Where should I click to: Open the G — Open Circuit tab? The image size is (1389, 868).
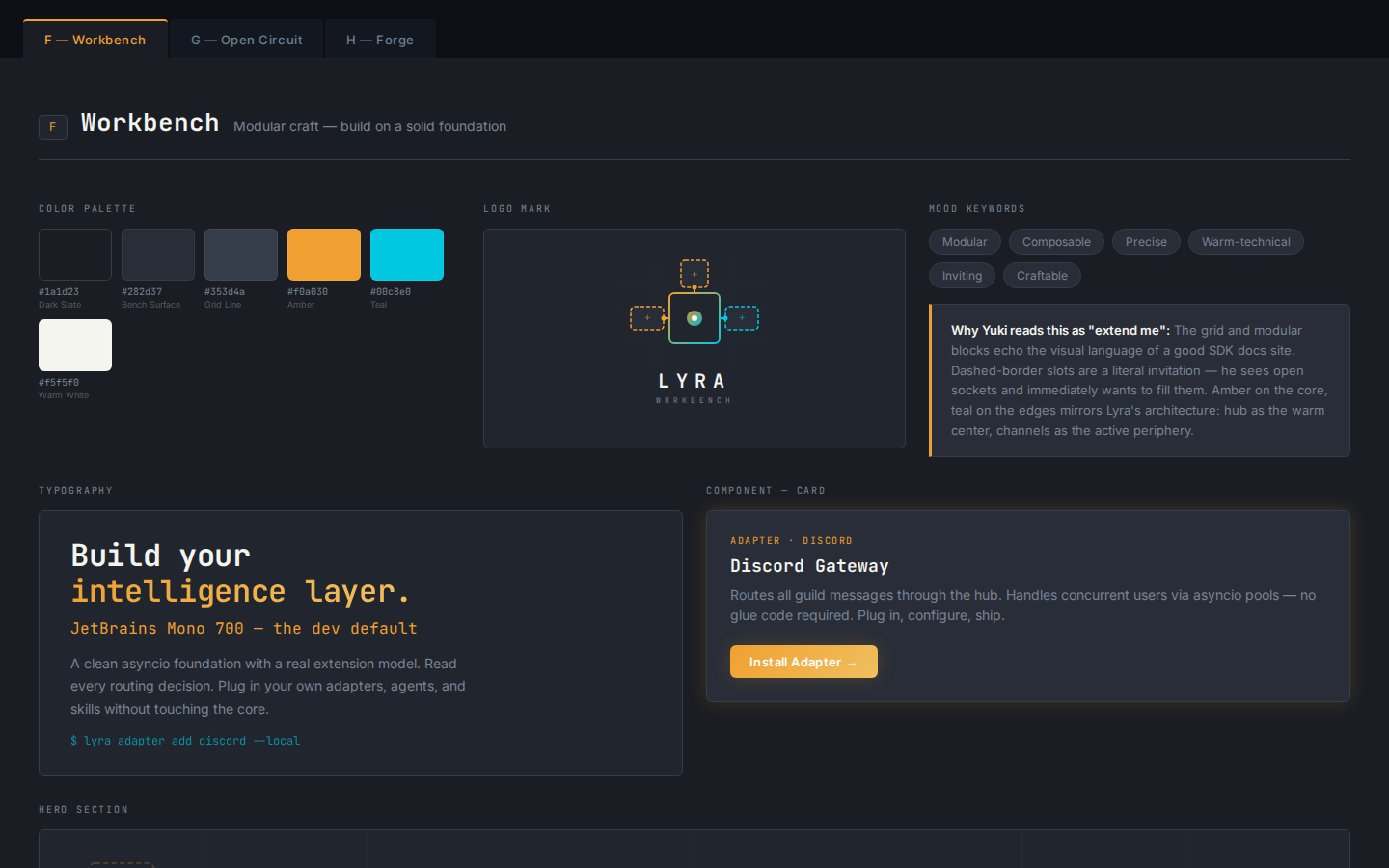(246, 40)
